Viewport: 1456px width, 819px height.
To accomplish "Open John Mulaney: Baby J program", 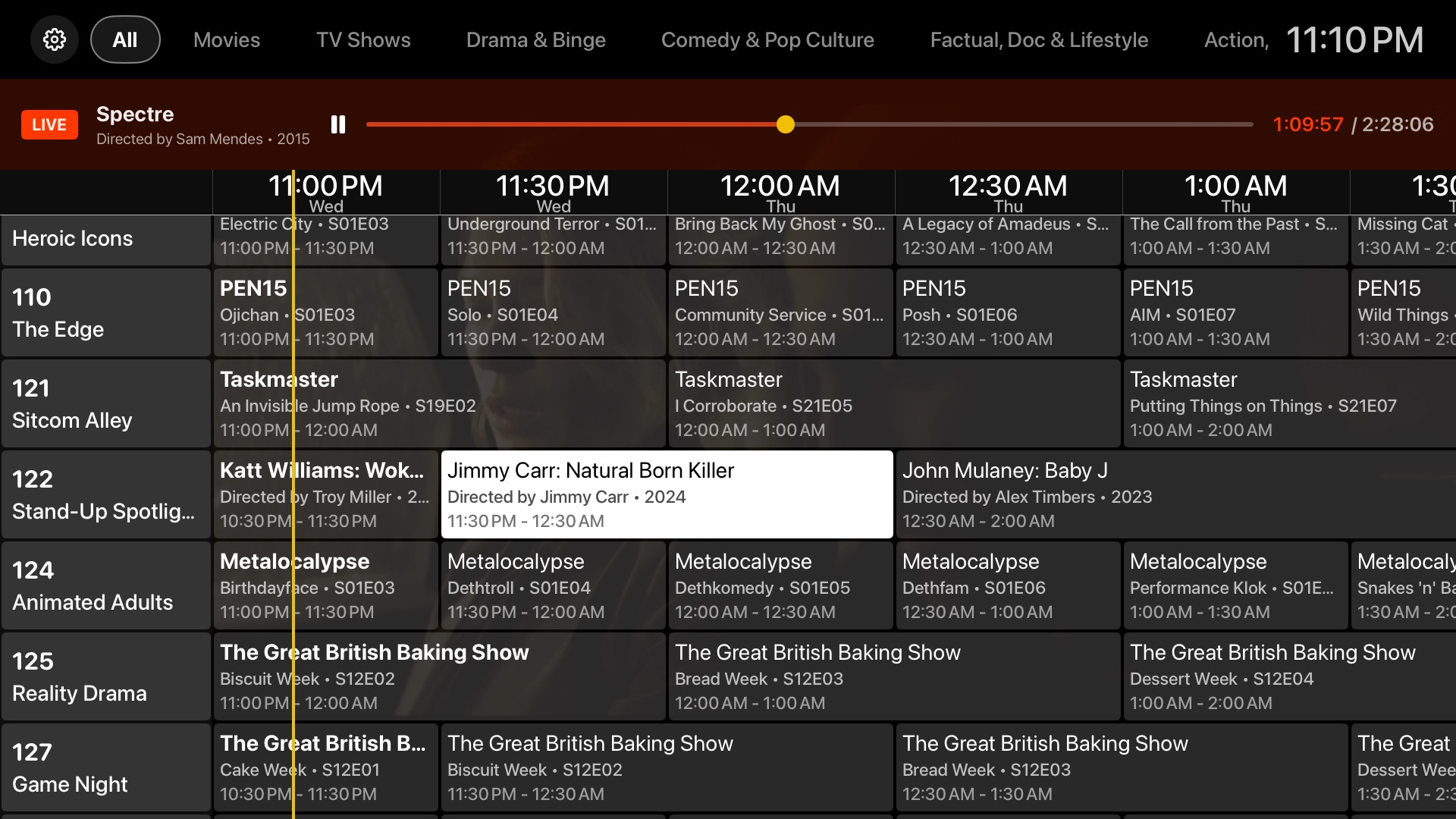I will click(1176, 494).
